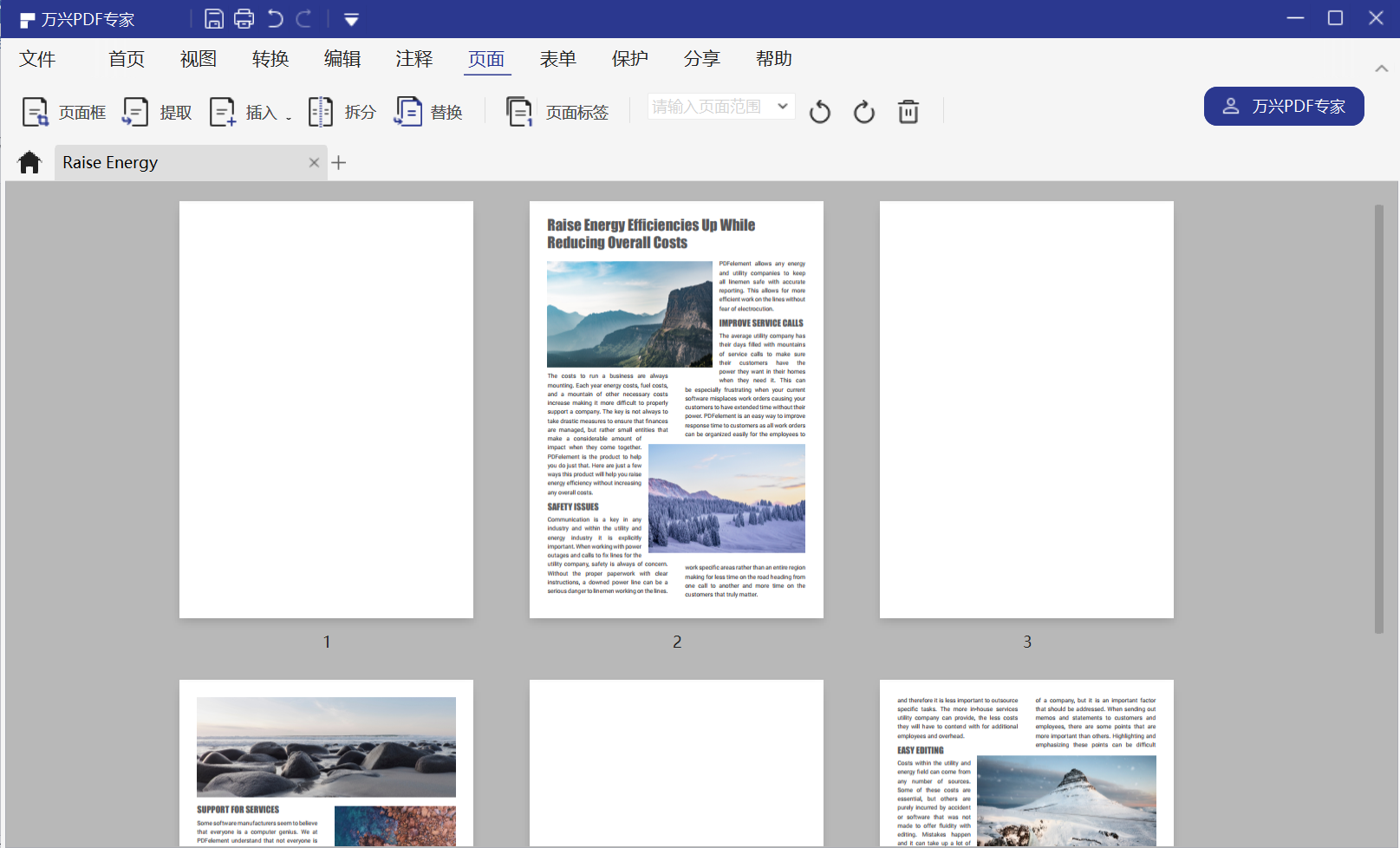Select blank page 3 thumbnail

click(1026, 409)
